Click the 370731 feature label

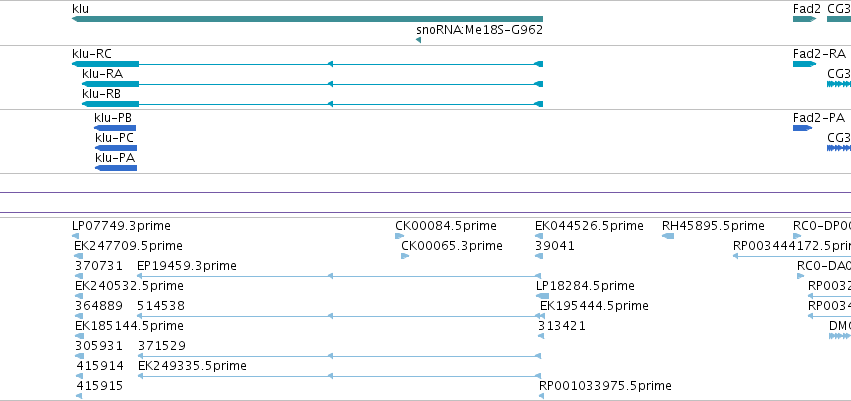(99, 266)
